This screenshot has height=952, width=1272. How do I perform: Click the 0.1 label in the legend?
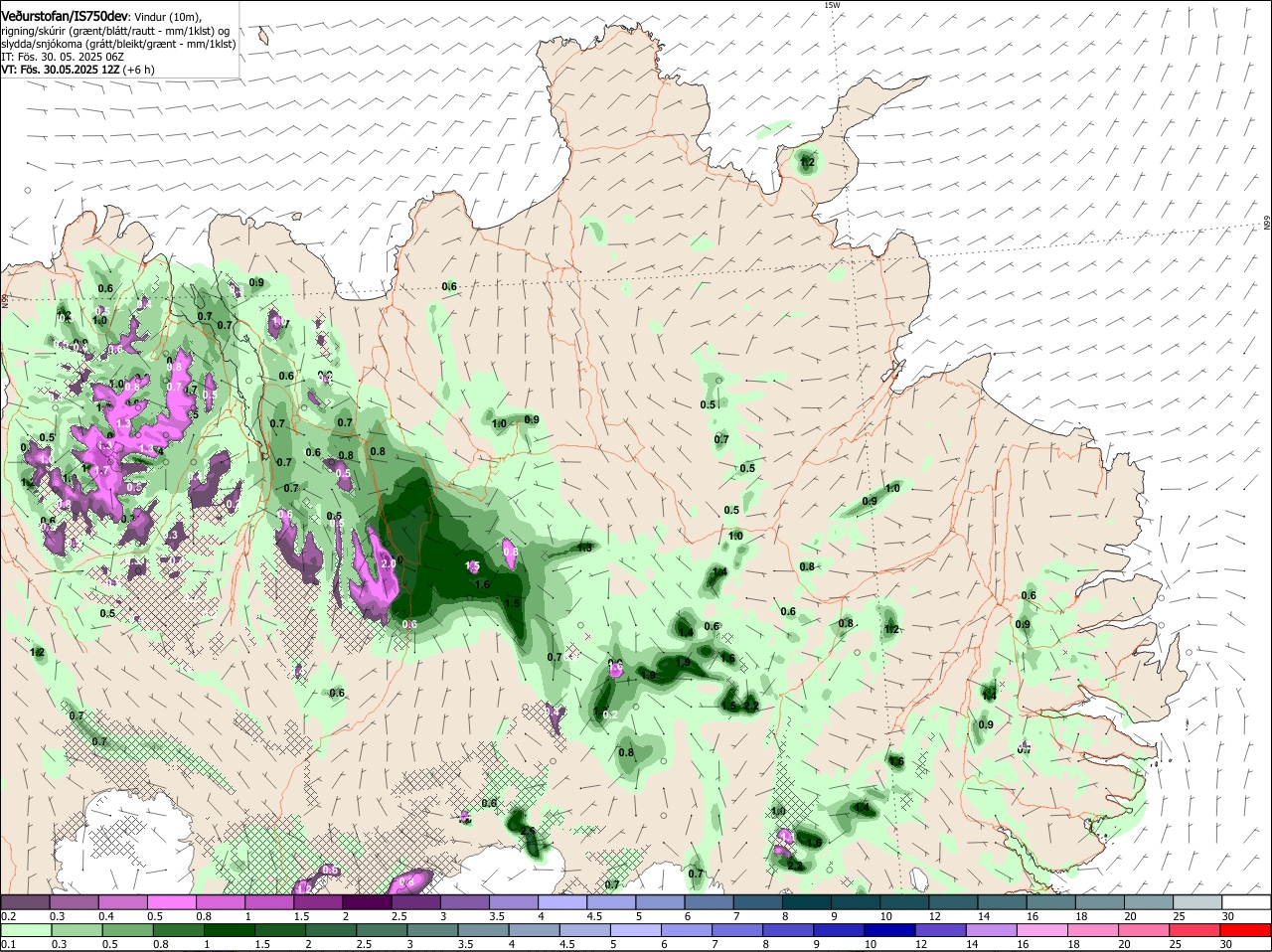8,944
